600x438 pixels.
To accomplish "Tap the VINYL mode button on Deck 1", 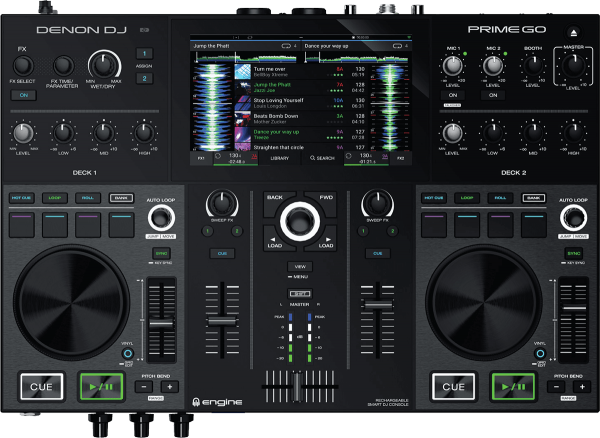I will (x=128, y=353).
